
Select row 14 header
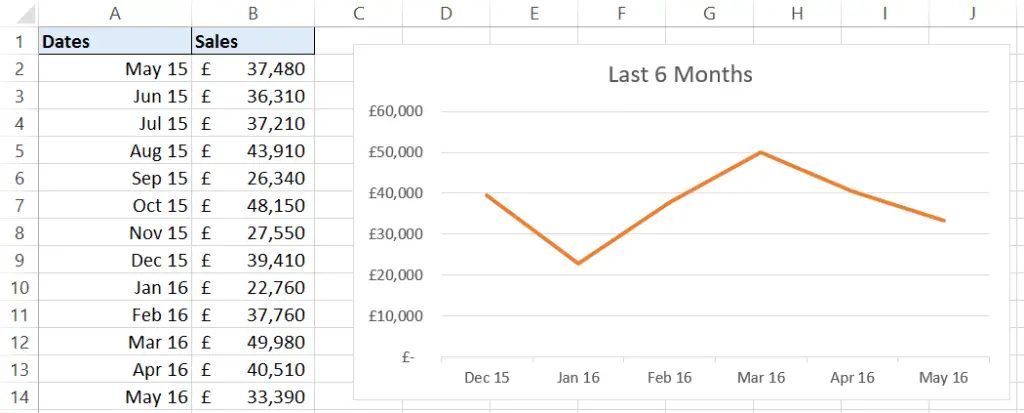click(18, 397)
